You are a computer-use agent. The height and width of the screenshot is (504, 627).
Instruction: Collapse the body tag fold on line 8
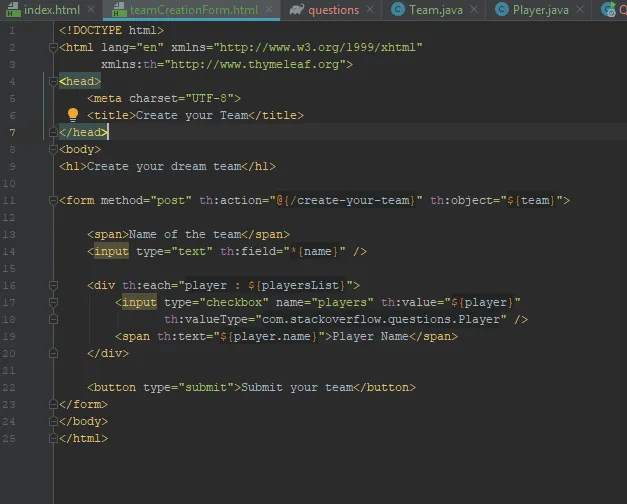tap(53, 150)
